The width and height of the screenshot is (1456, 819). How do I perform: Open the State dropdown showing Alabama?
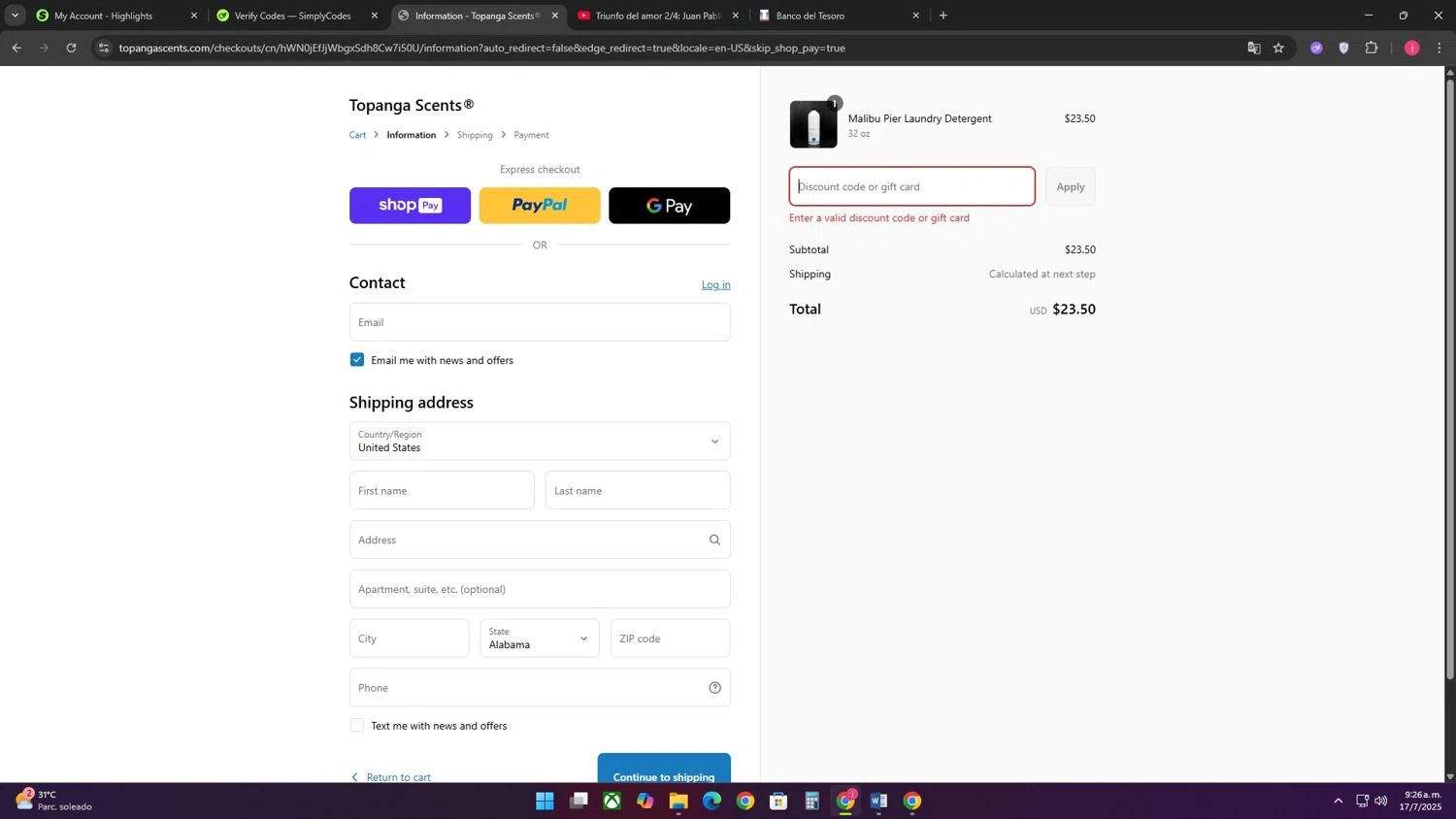pyautogui.click(x=540, y=639)
